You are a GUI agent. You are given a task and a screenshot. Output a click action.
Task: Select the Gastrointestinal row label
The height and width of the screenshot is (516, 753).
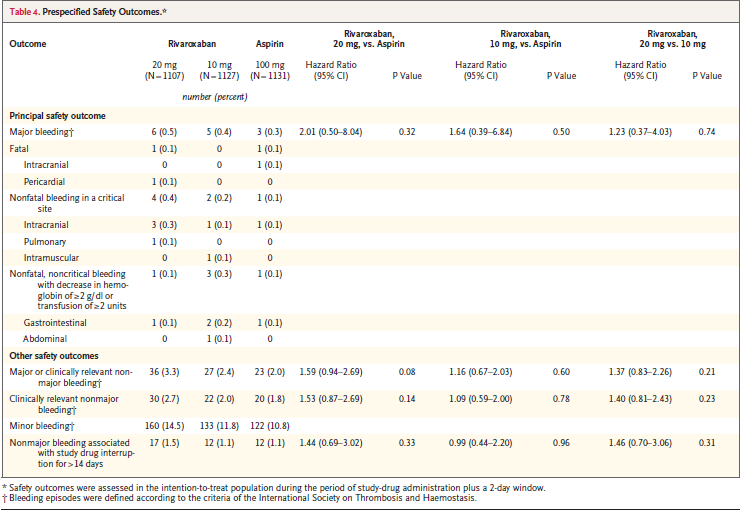(x=55, y=323)
